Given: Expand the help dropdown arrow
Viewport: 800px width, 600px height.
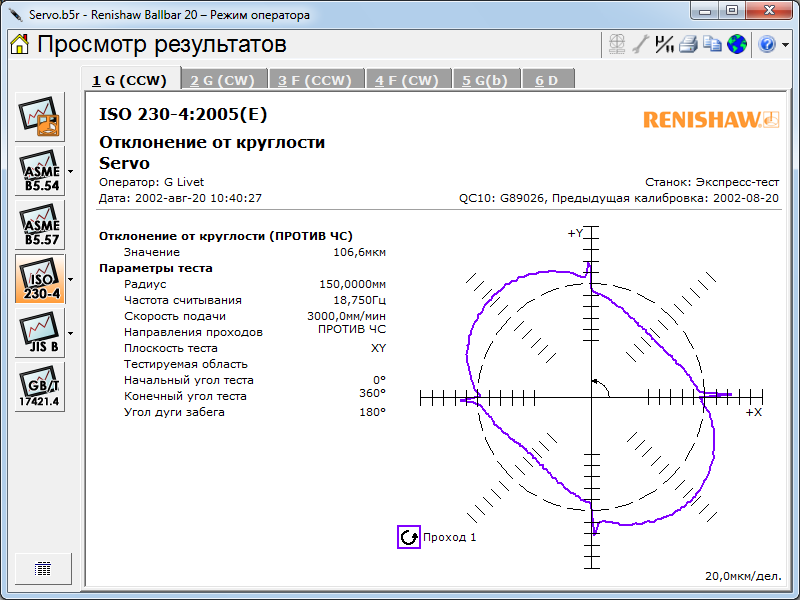Looking at the screenshot, I should [785, 45].
